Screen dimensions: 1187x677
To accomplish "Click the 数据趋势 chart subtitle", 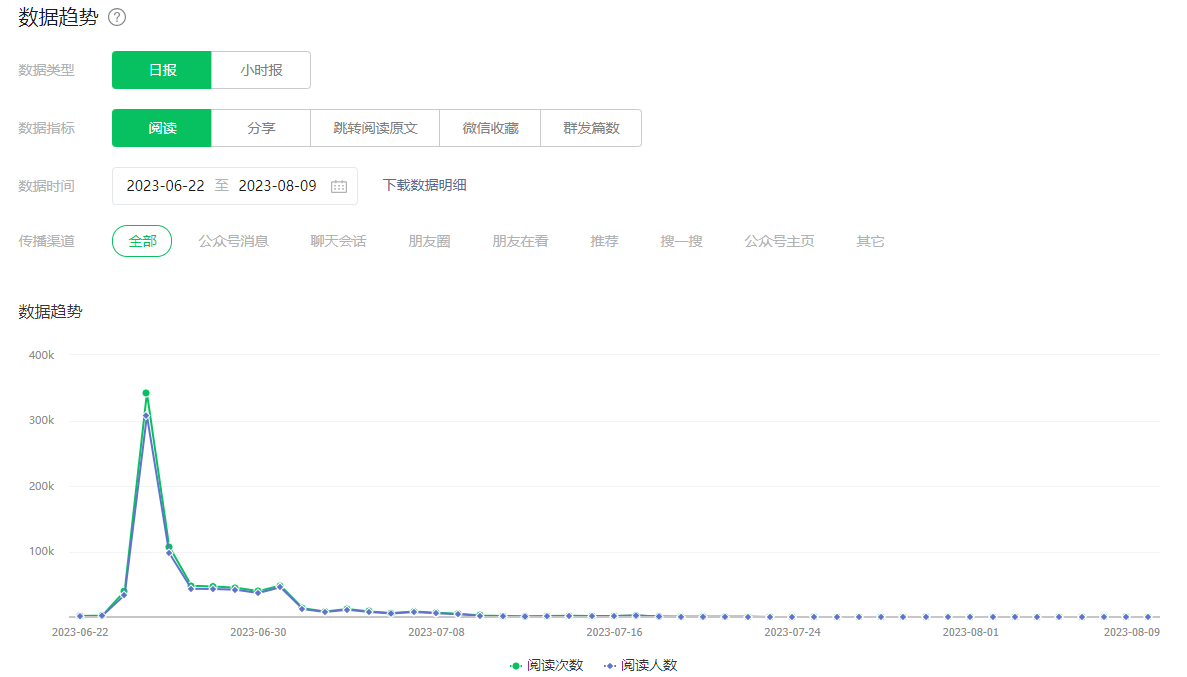I will pos(50,311).
